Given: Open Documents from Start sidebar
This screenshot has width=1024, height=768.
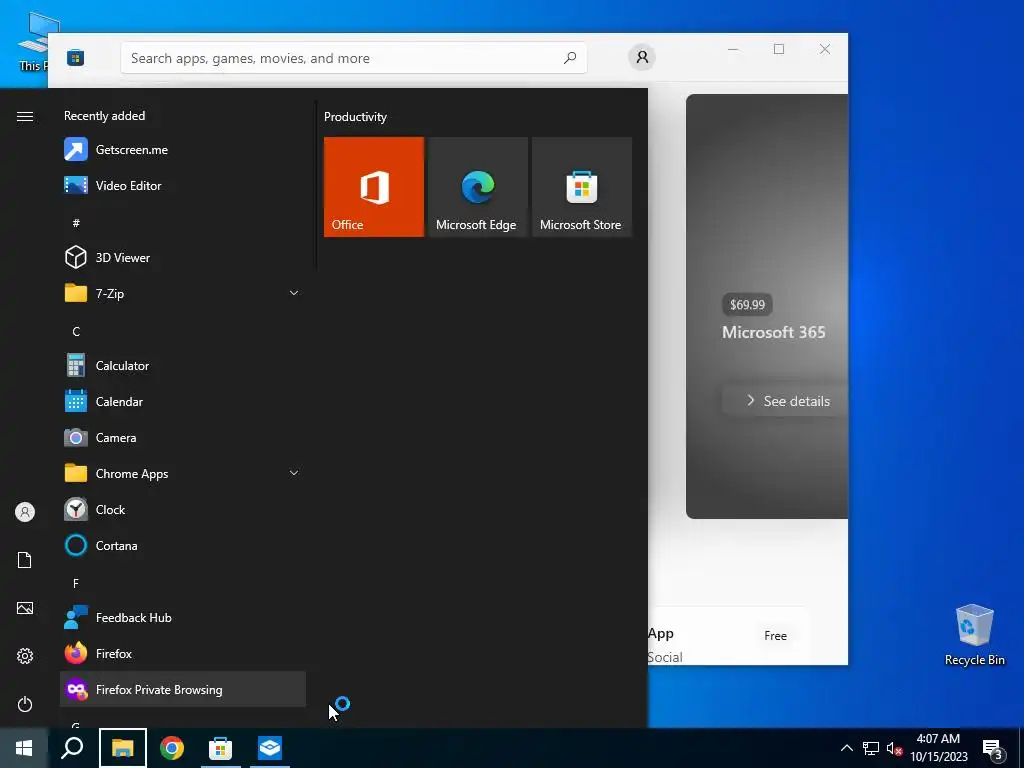Looking at the screenshot, I should point(25,560).
